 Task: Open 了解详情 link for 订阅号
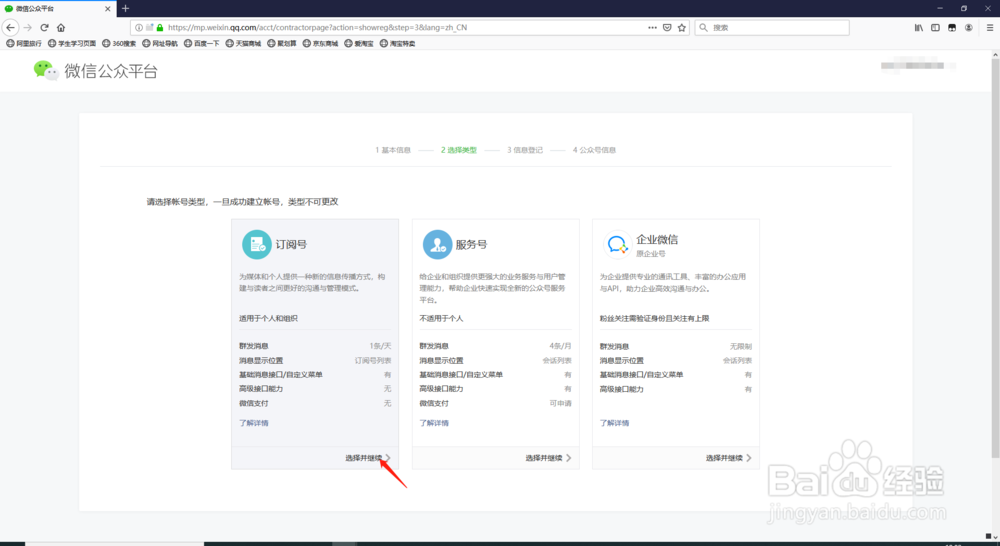[254, 423]
